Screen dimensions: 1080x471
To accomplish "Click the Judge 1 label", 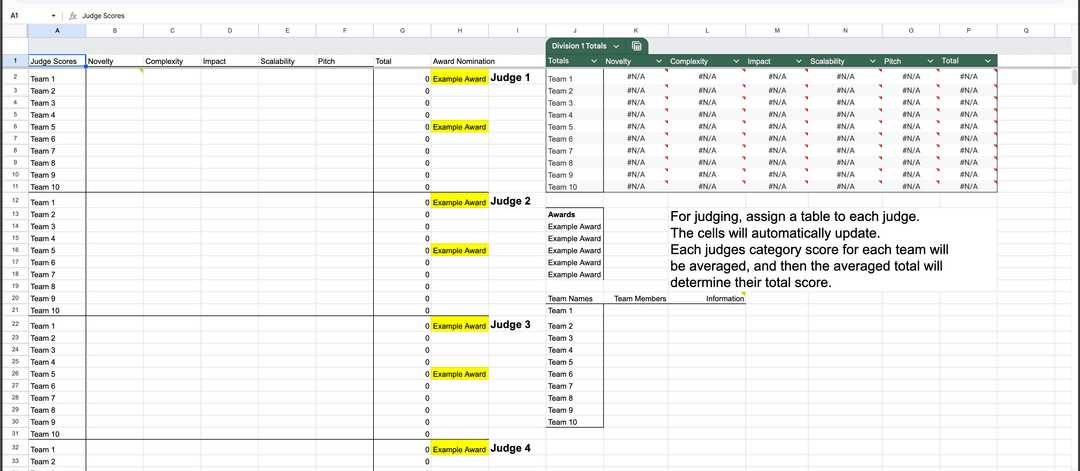I will click(x=510, y=77).
